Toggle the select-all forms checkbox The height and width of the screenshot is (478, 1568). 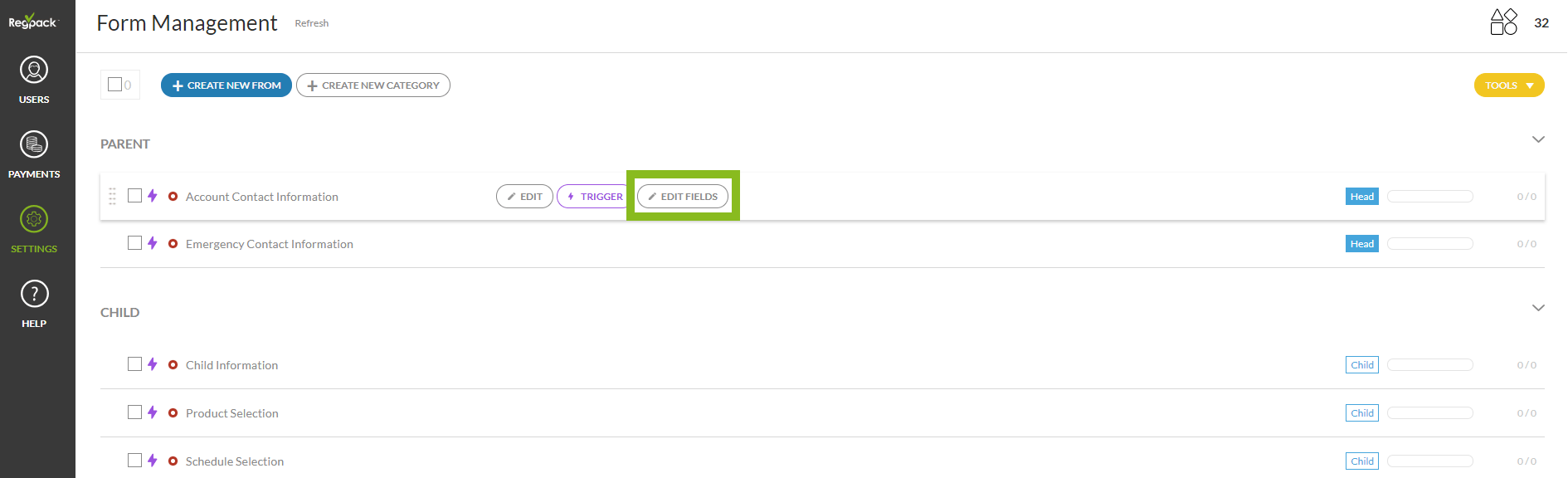click(x=115, y=85)
